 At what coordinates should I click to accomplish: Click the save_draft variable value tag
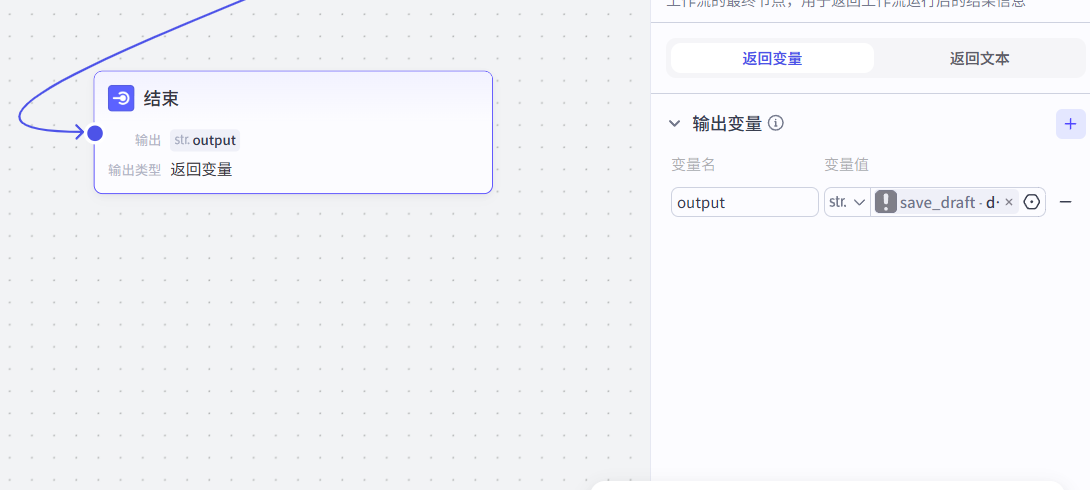point(945,202)
